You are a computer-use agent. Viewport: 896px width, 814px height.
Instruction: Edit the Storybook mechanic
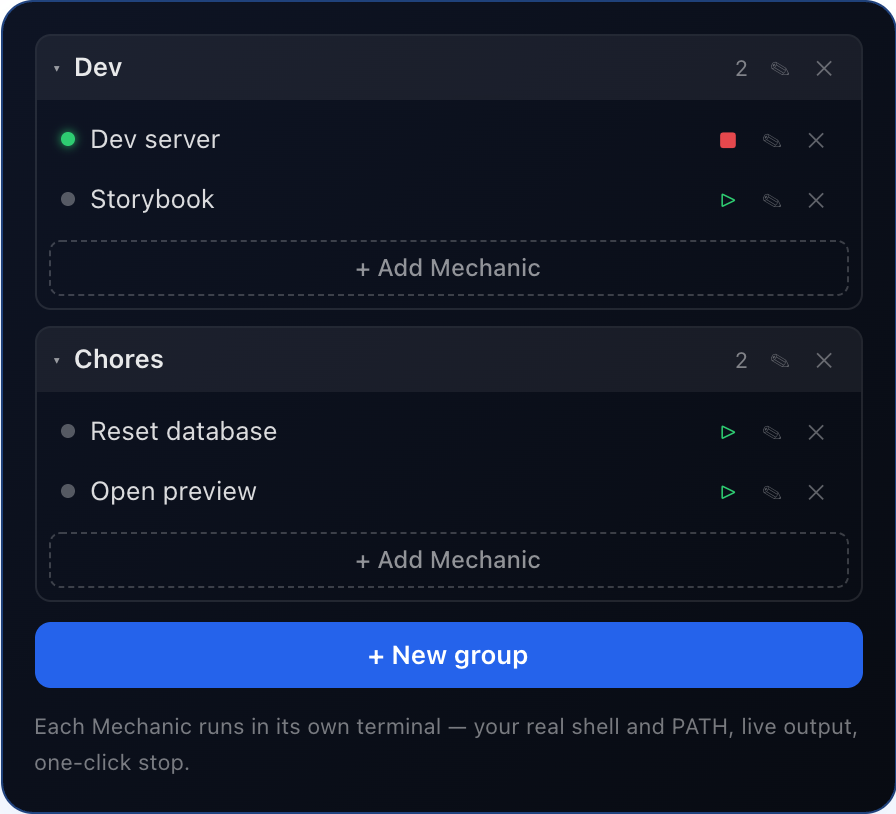point(772,200)
